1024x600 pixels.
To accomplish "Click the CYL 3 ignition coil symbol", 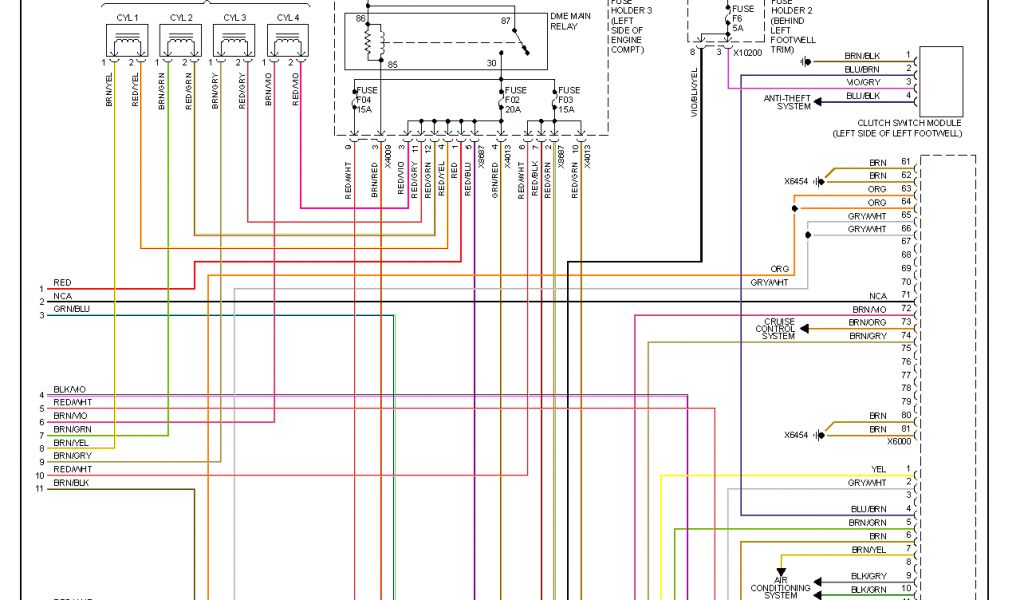I will coord(234,44).
